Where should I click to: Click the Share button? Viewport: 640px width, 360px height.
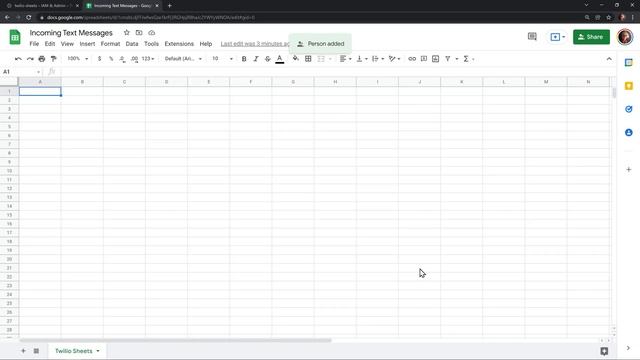(x=591, y=37)
